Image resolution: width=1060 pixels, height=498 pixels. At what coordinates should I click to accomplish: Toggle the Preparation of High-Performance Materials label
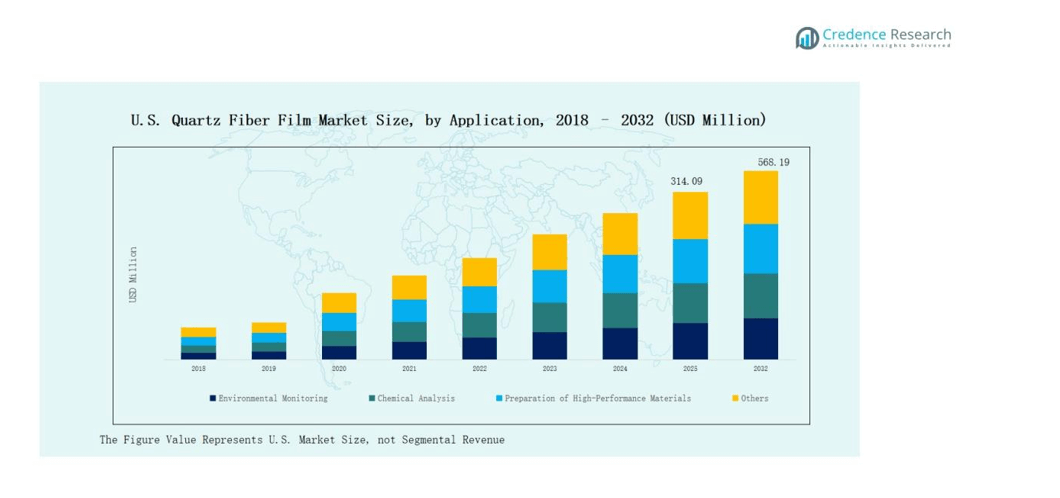597,398
